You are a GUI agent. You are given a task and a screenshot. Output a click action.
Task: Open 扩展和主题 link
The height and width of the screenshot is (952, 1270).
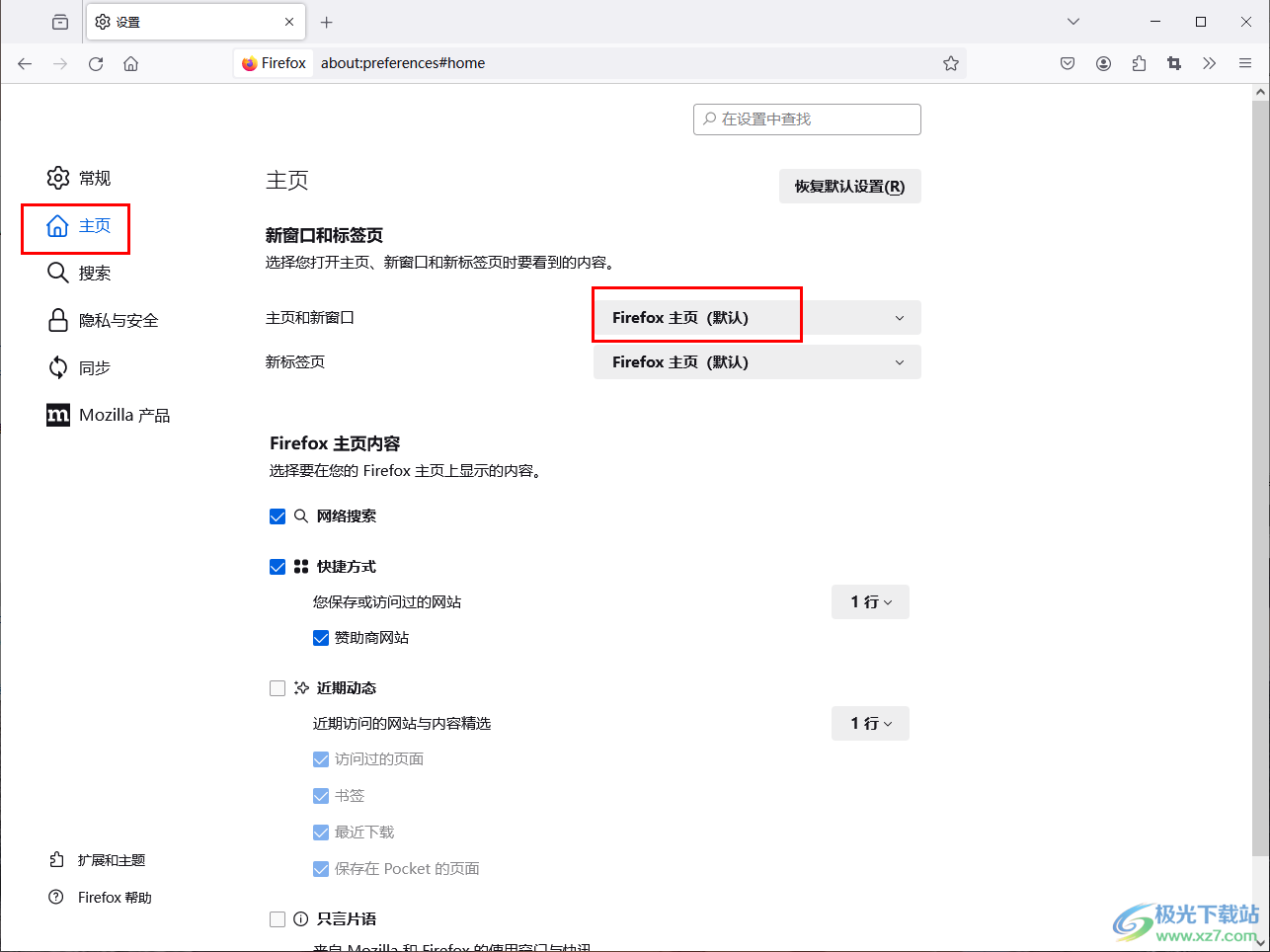point(97,860)
